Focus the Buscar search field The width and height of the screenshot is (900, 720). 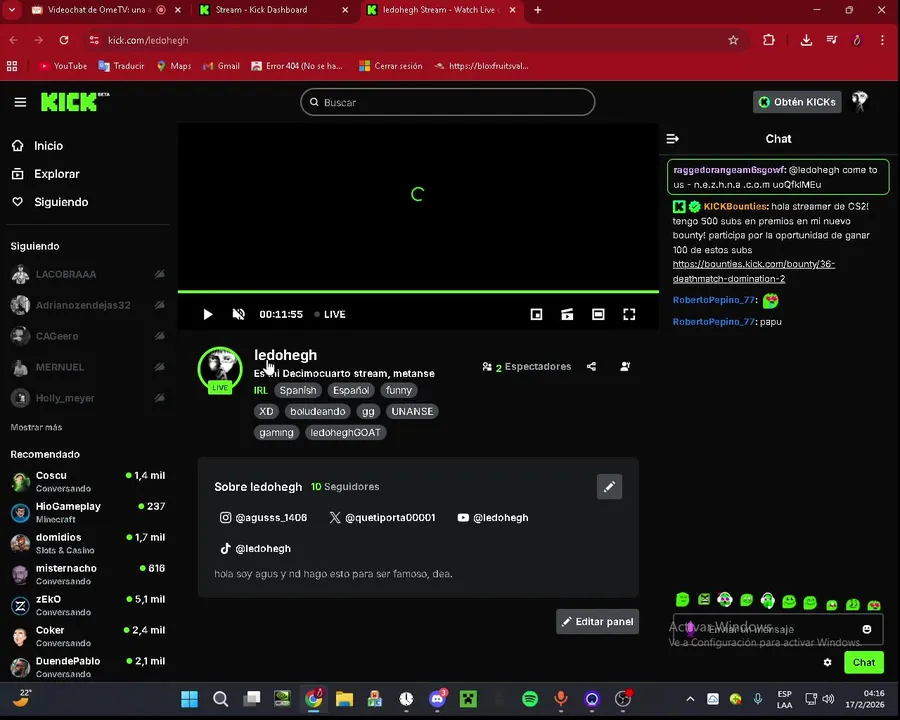(448, 102)
